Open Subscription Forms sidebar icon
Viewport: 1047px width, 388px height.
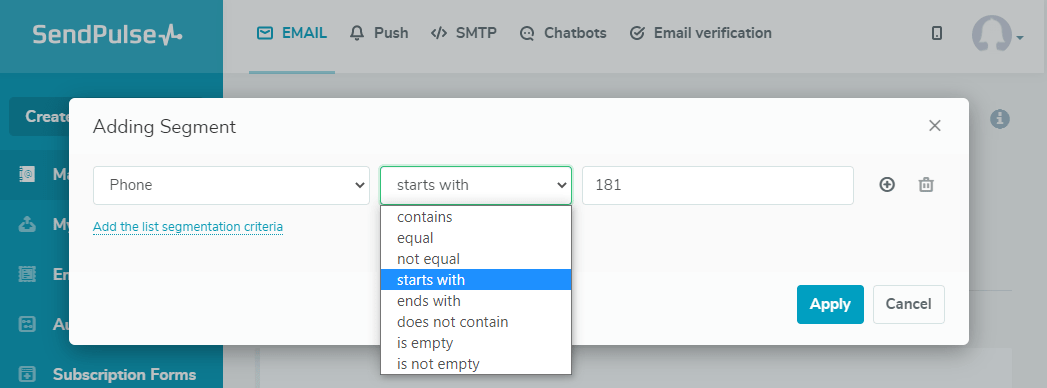point(27,374)
